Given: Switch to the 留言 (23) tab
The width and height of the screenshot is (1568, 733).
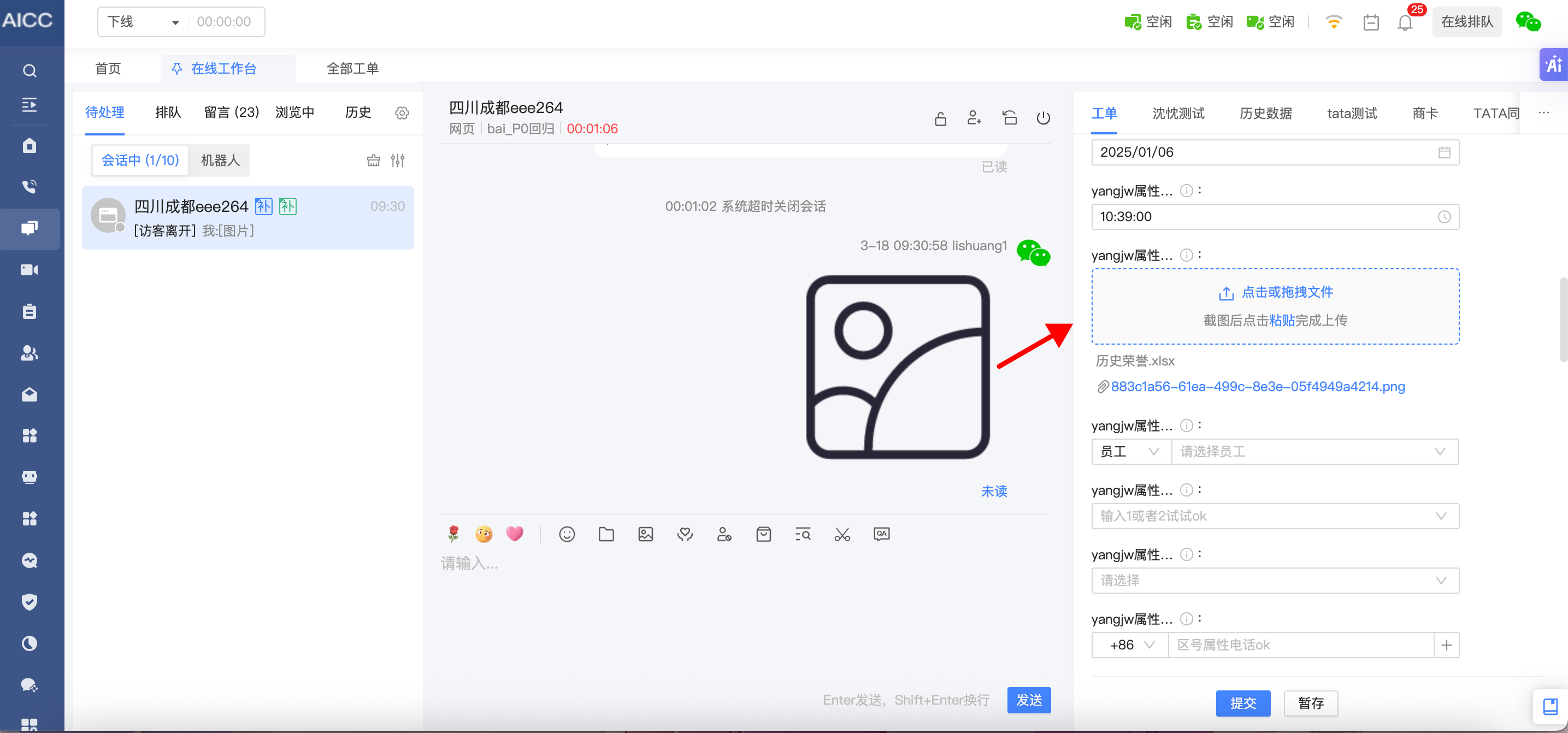Looking at the screenshot, I should [x=231, y=113].
